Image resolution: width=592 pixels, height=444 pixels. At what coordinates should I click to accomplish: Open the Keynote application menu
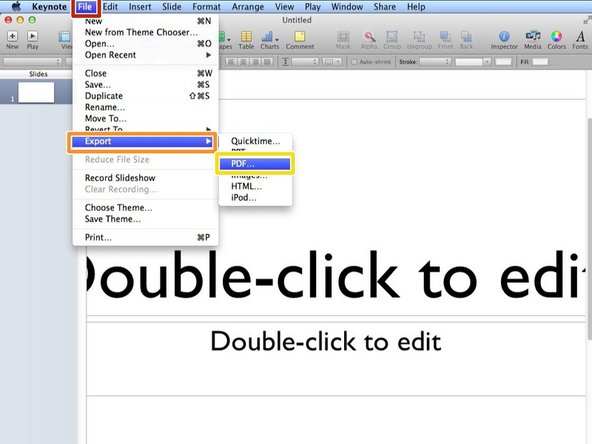(49, 7)
